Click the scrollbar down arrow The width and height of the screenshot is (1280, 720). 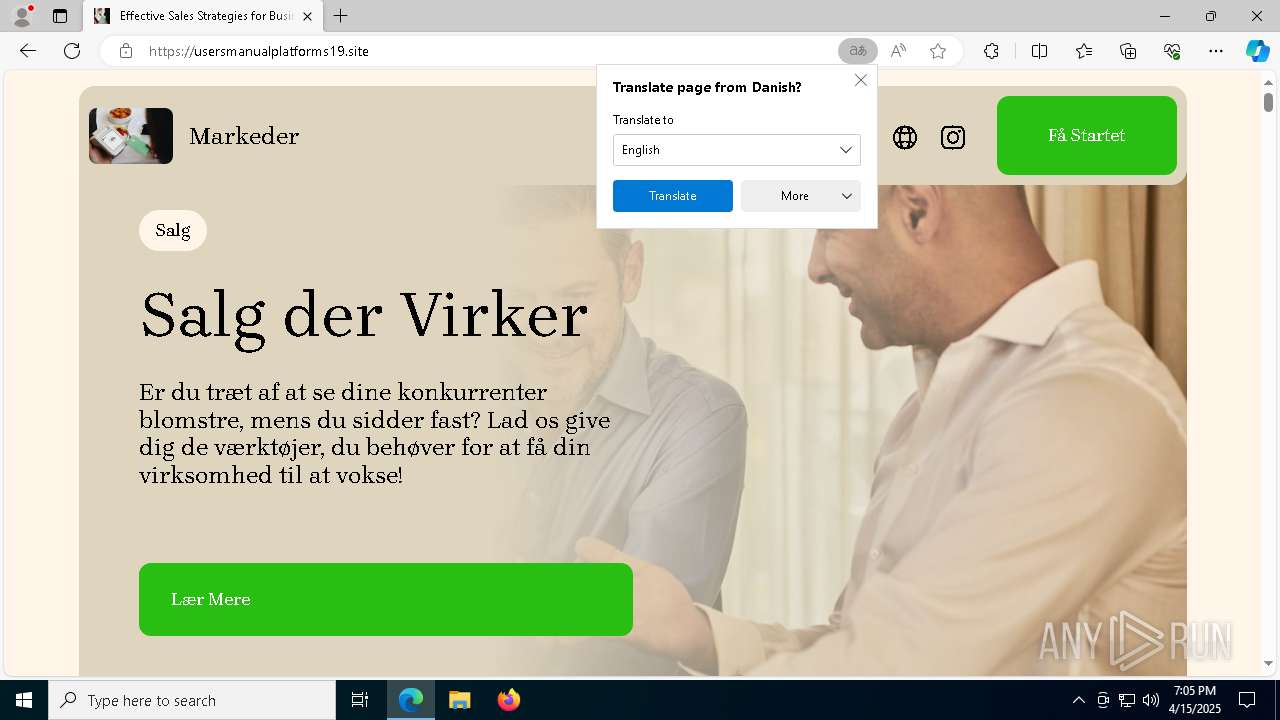(1268, 663)
